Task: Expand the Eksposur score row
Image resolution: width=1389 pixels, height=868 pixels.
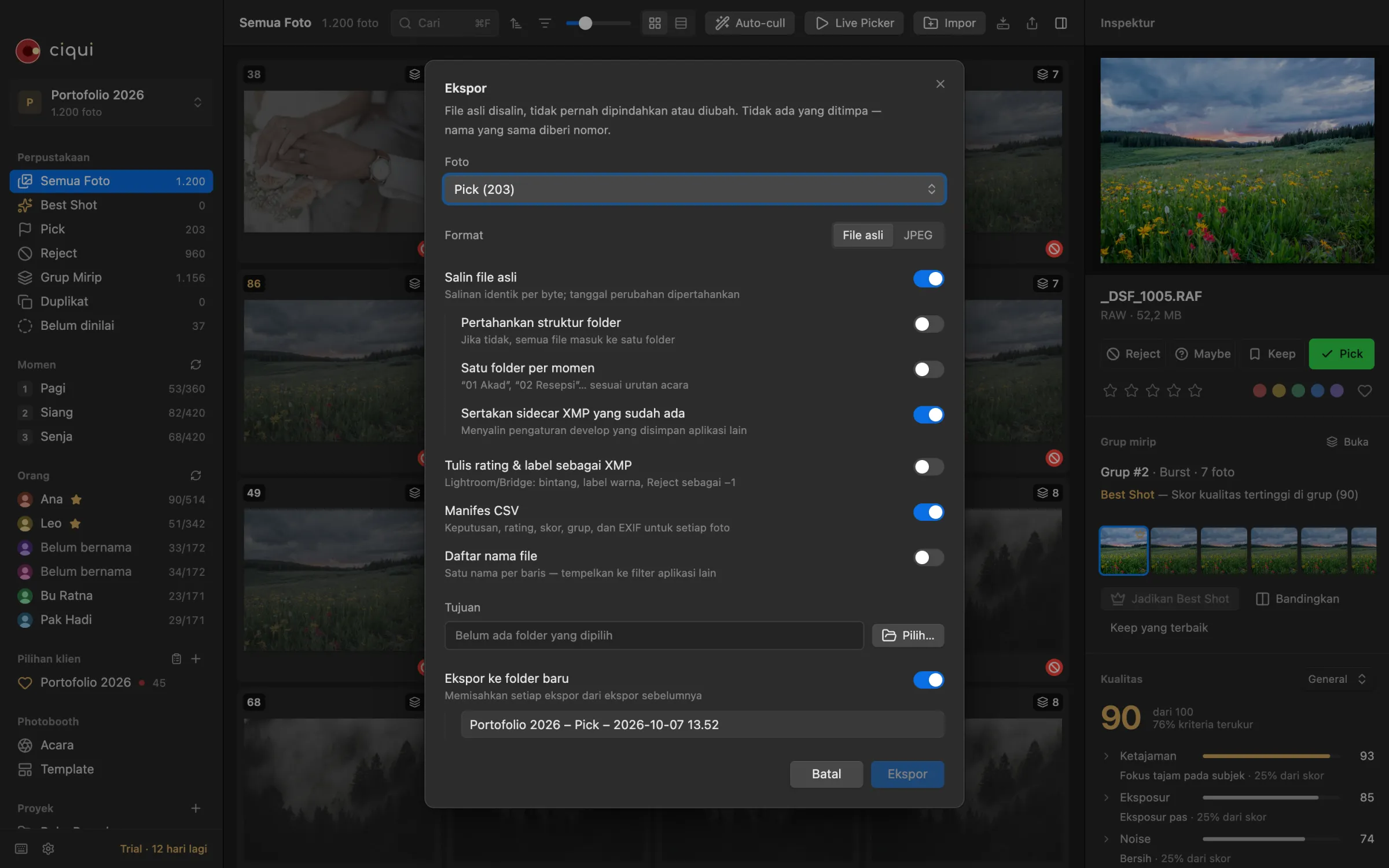Action: coord(1106,797)
